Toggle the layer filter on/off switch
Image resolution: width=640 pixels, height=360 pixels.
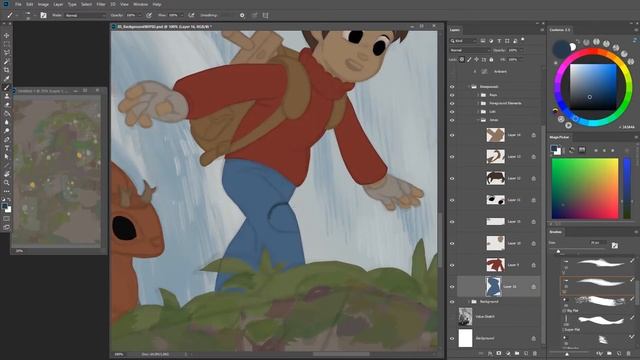pos(523,40)
